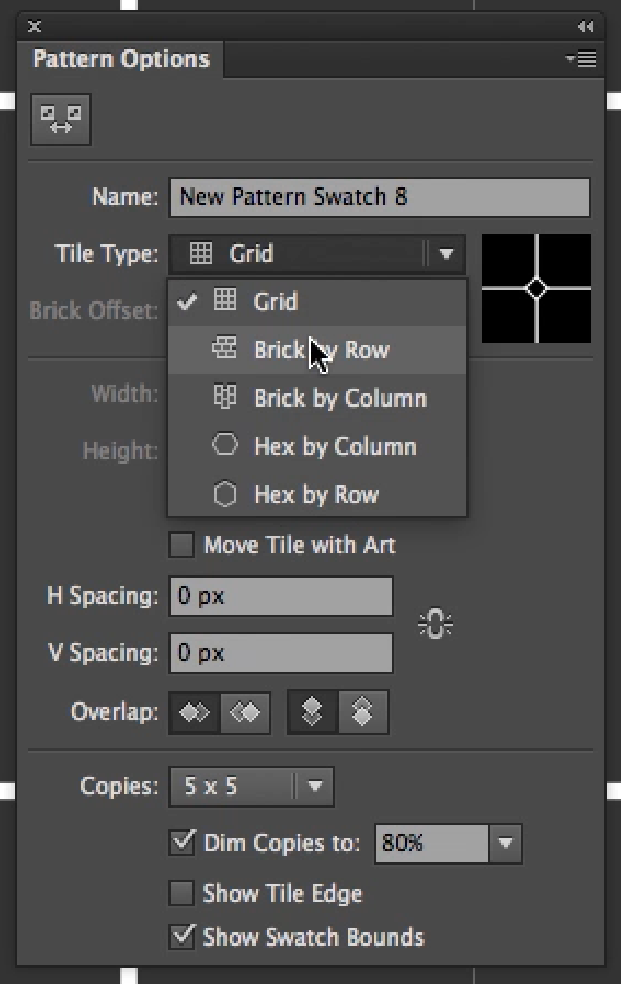Viewport: 621px width, 984px height.
Task: Enable the Show Tile Edge checkbox
Action: tap(181, 893)
